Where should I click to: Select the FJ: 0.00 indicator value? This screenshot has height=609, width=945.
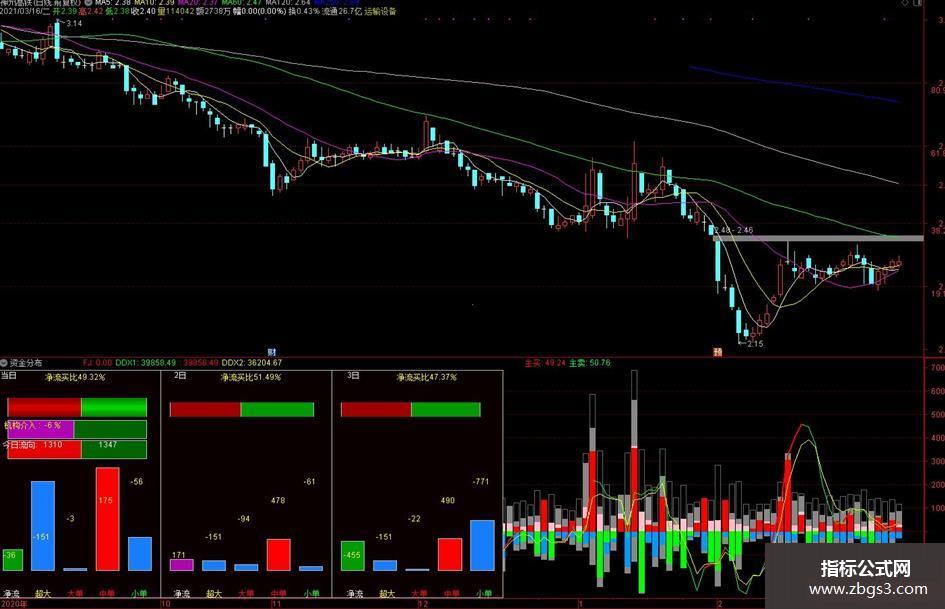point(97,363)
